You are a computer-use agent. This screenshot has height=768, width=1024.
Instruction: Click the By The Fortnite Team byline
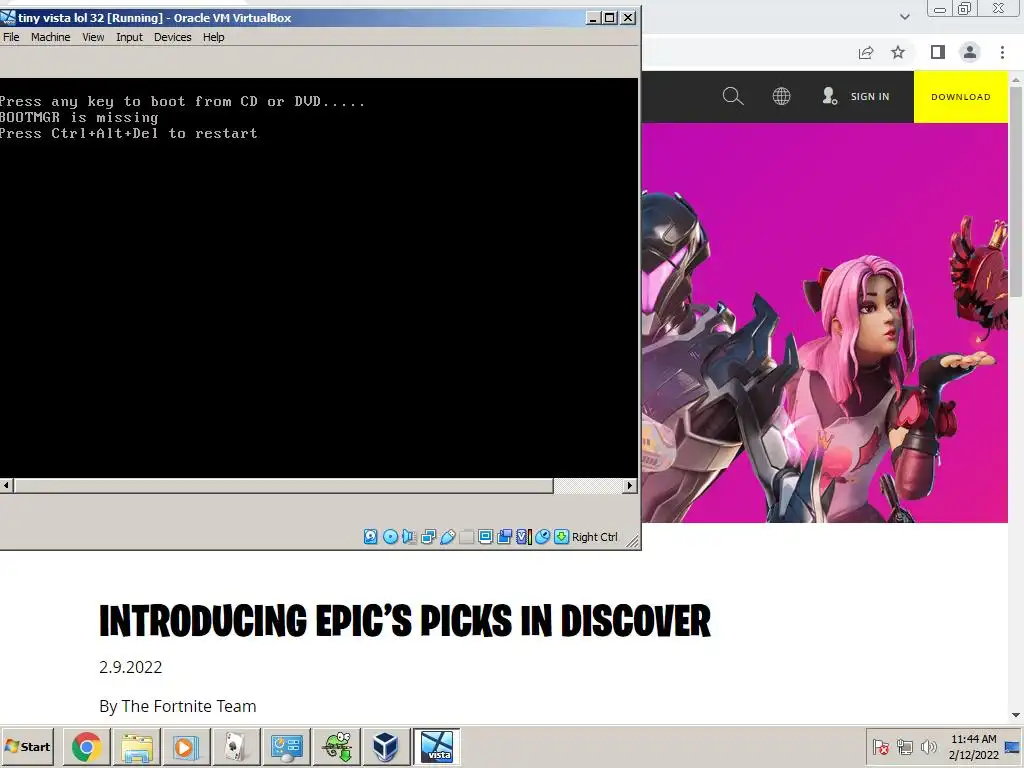click(x=178, y=706)
